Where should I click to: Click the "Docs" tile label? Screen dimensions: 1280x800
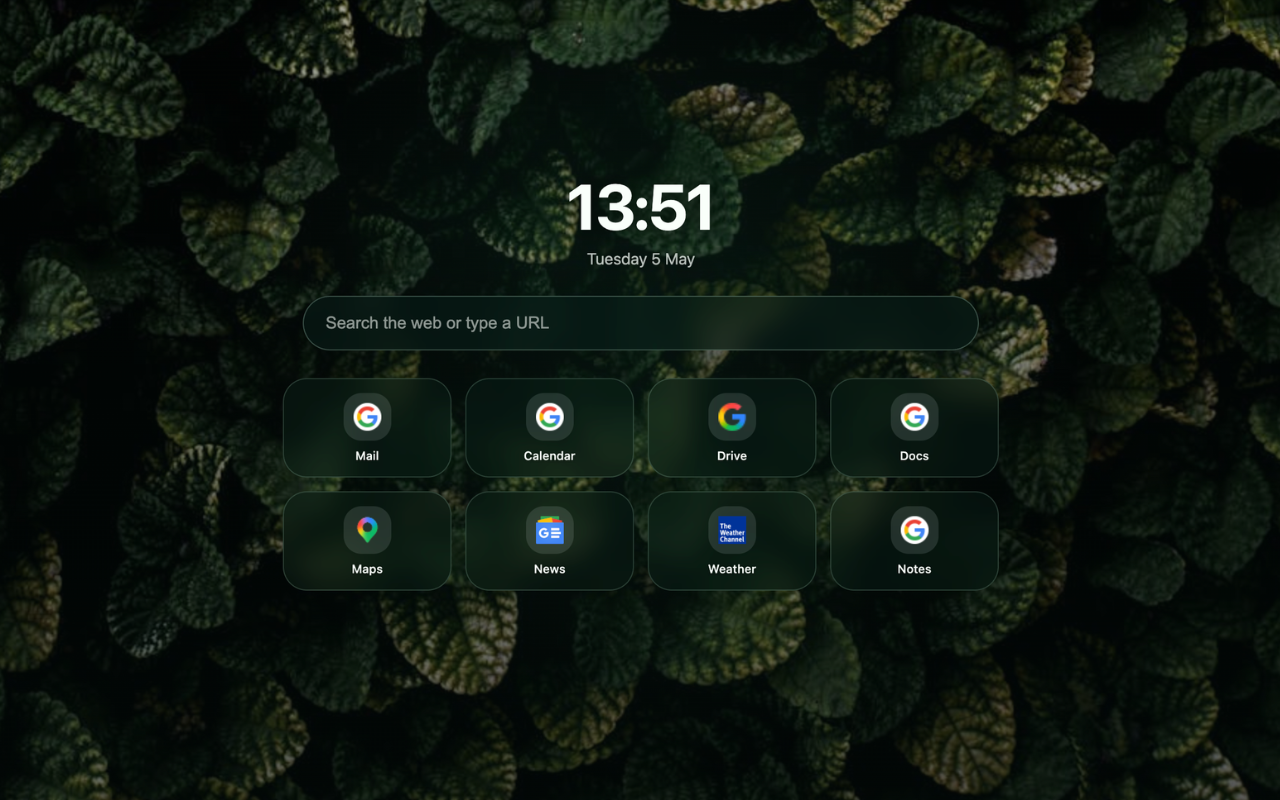(x=914, y=456)
